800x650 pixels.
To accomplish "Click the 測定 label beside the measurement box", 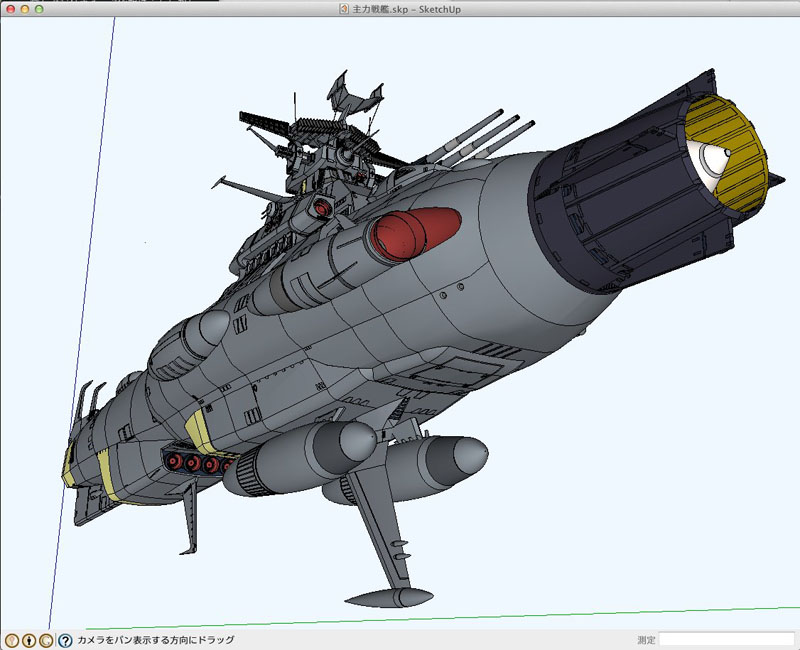I will coord(646,640).
